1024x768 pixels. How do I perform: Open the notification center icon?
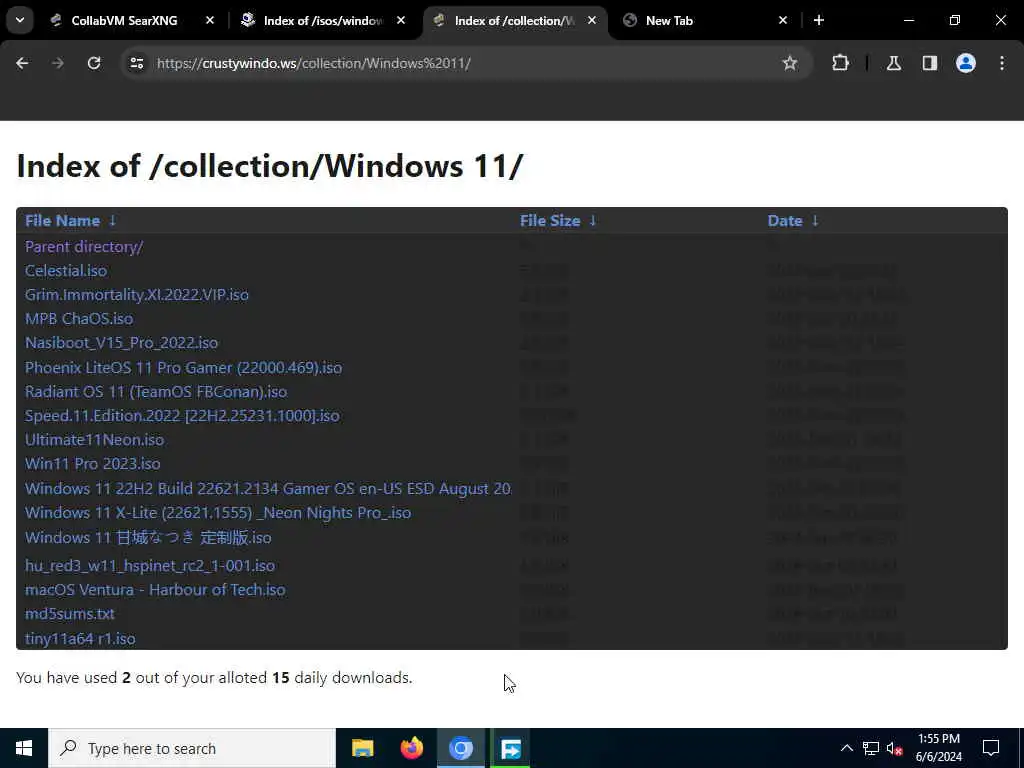click(991, 748)
